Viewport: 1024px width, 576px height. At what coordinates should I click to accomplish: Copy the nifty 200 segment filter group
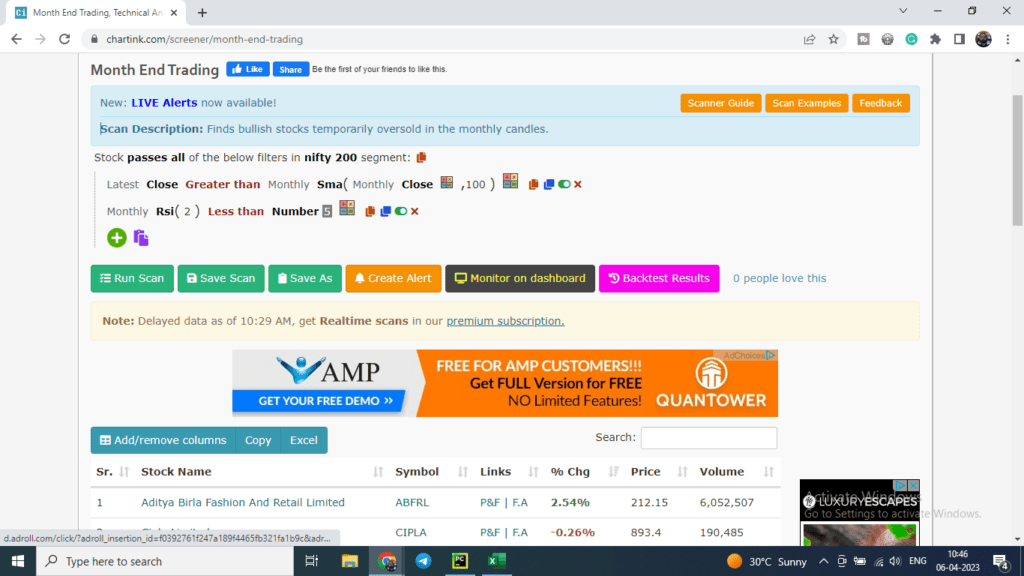421,157
